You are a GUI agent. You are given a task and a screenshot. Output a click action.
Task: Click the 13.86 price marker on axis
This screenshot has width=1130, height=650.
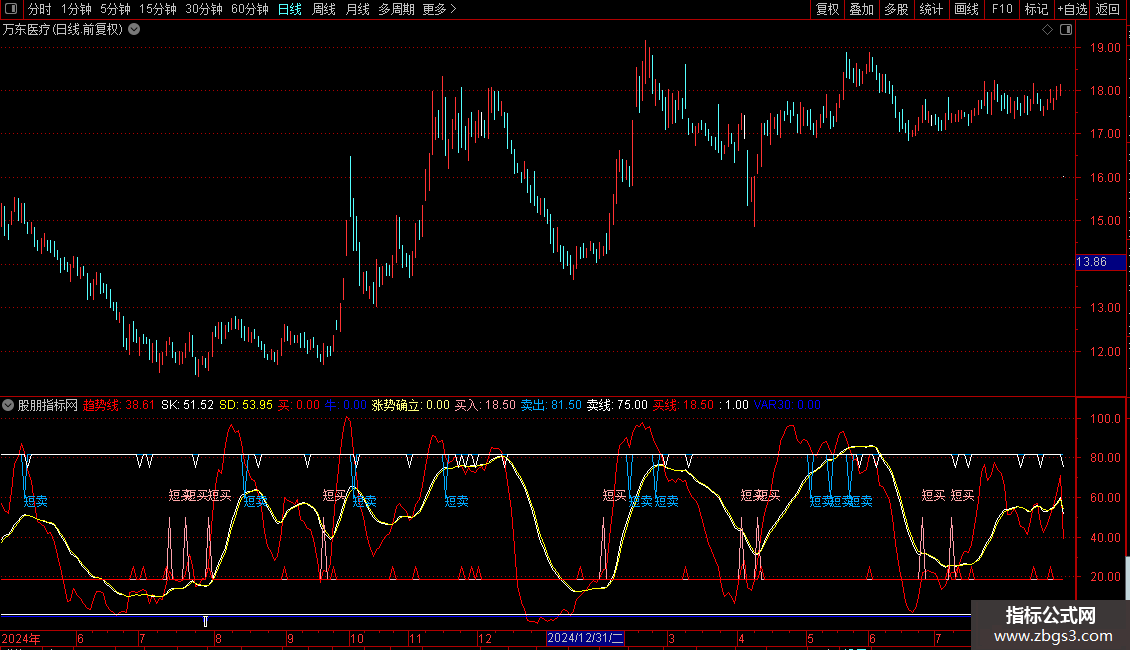1100,262
